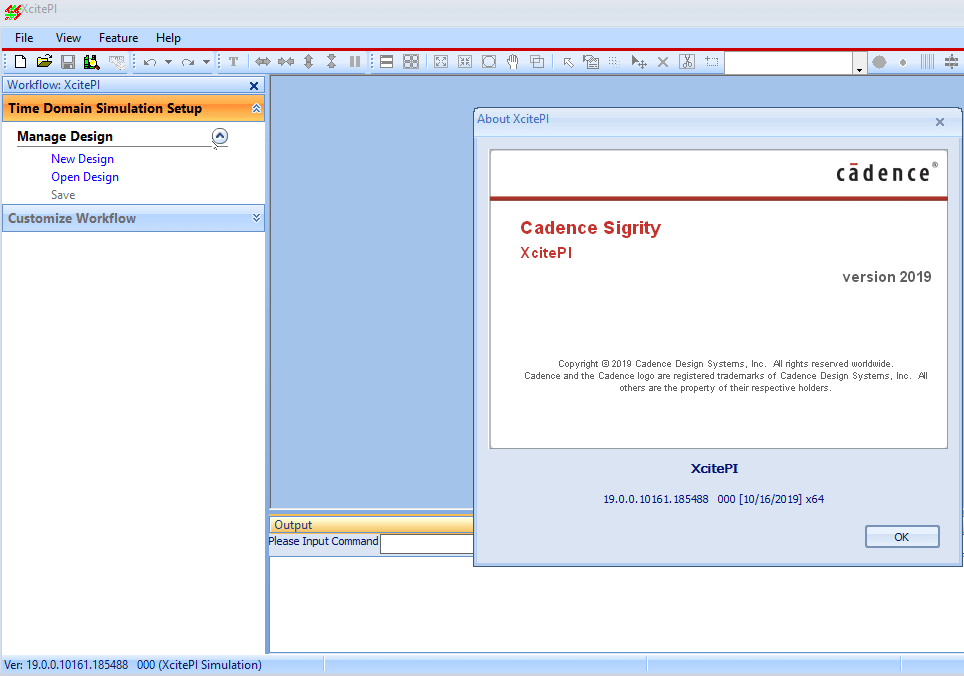Click the Please Input Command field

pyautogui.click(x=426, y=543)
